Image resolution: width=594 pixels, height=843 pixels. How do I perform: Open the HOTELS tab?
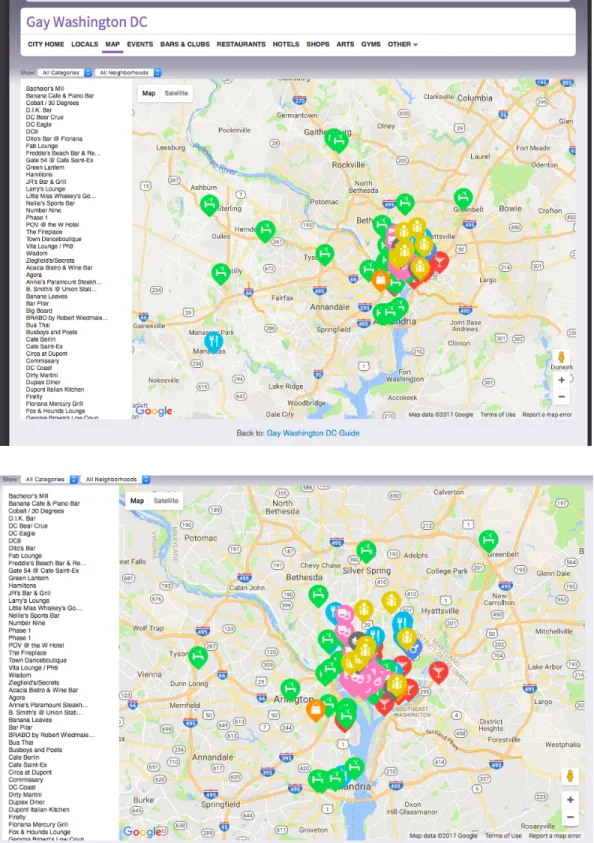tap(285, 44)
